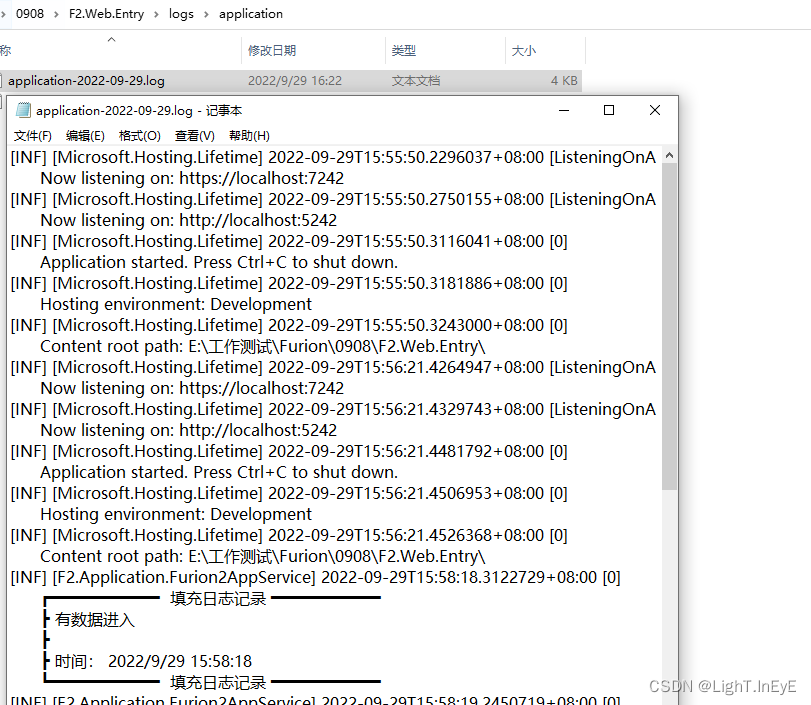Open the 文件(F) menu

(32, 135)
